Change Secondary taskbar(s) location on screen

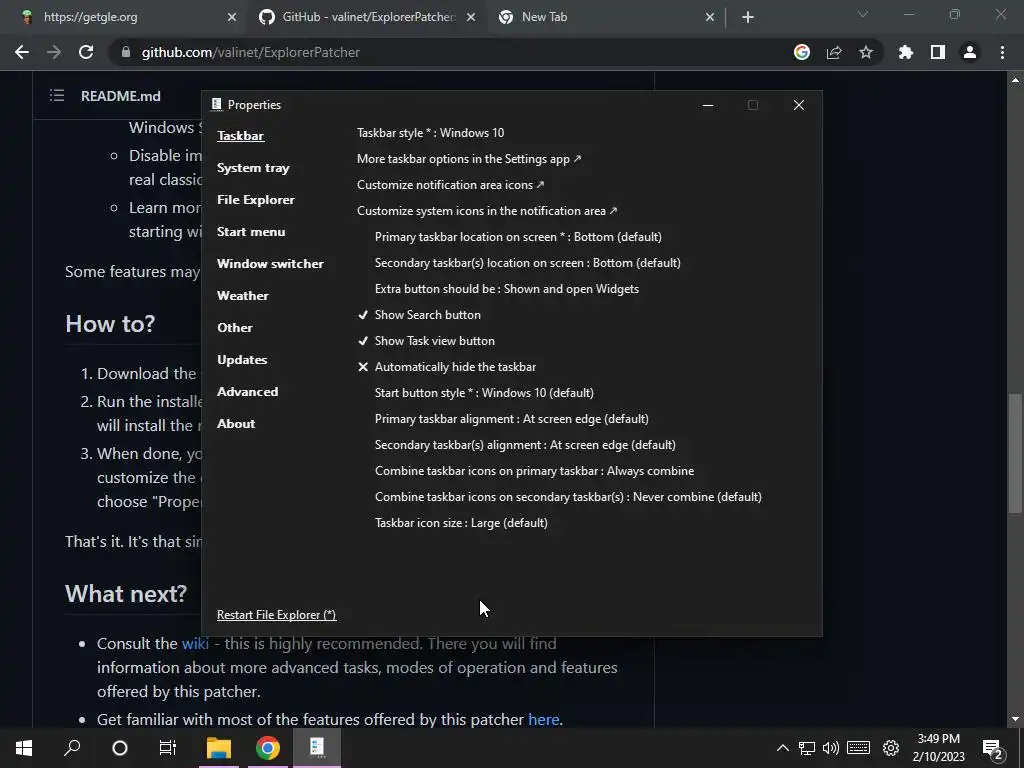point(528,263)
